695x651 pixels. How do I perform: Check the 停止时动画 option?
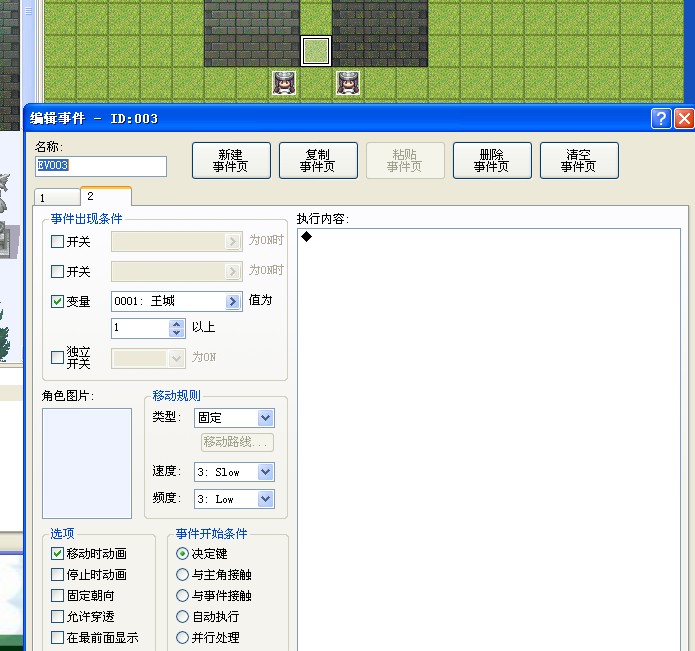[58, 574]
